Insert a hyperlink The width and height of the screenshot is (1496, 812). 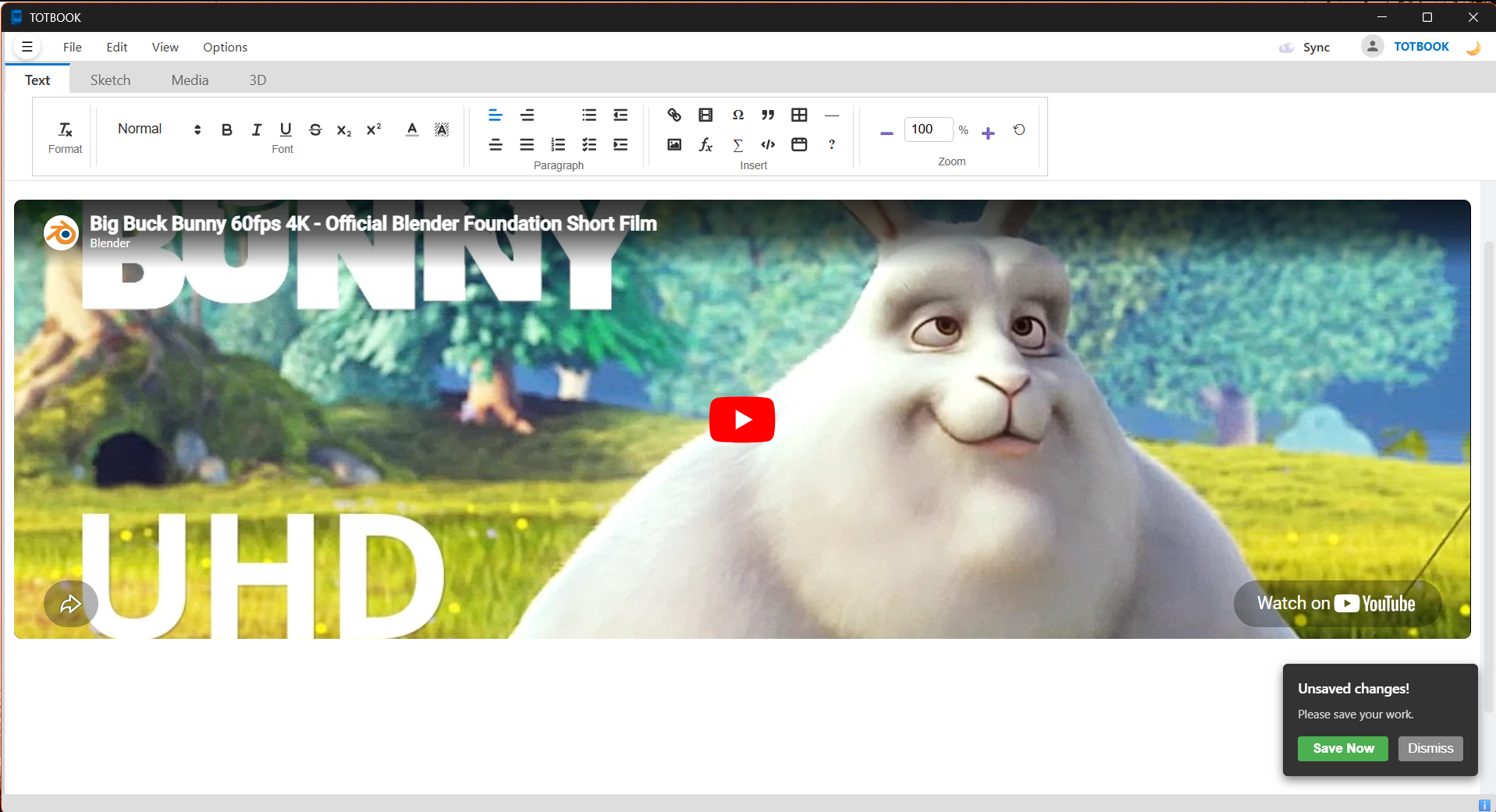(674, 115)
